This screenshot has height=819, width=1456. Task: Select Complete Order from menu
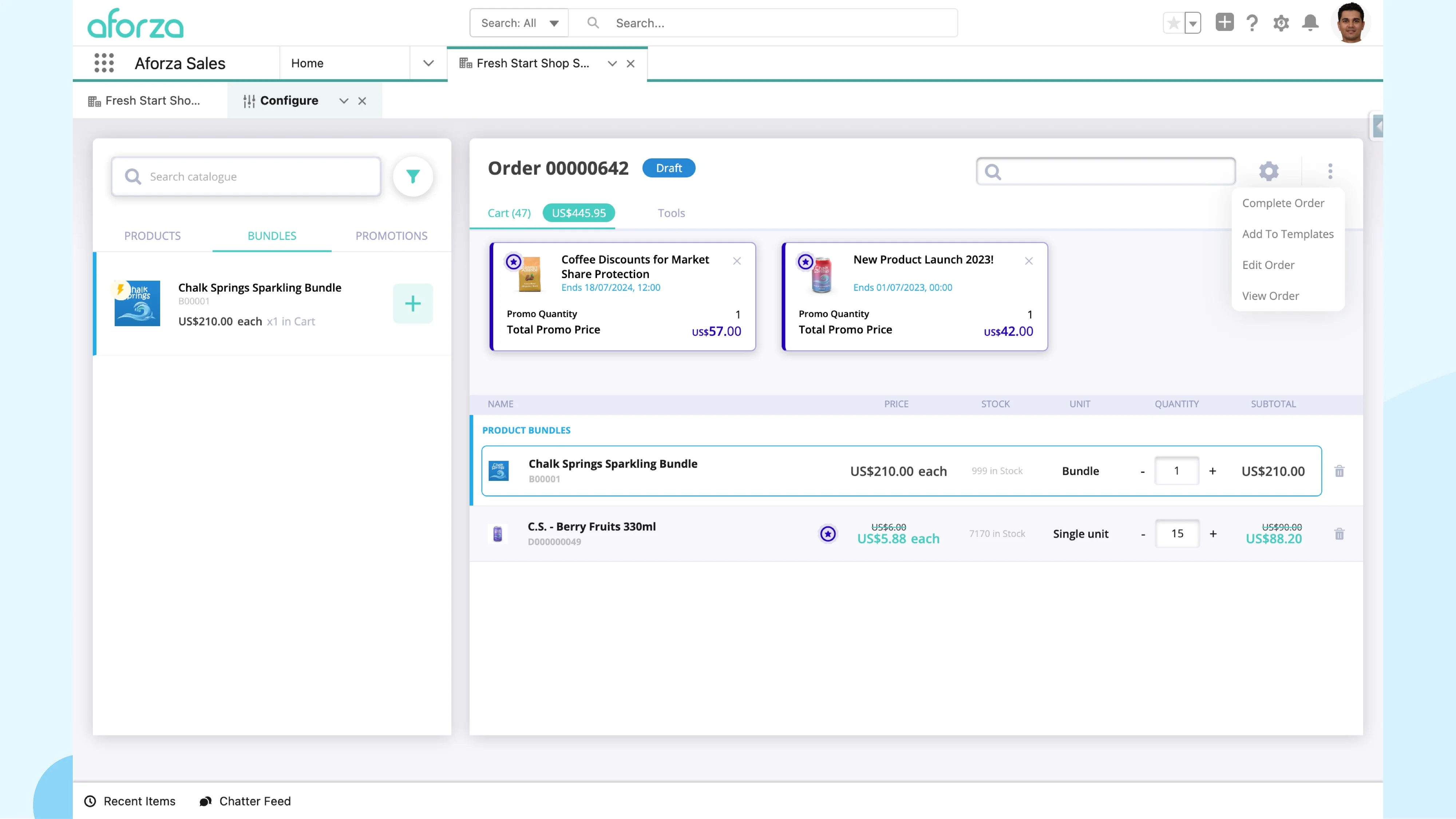click(1283, 203)
